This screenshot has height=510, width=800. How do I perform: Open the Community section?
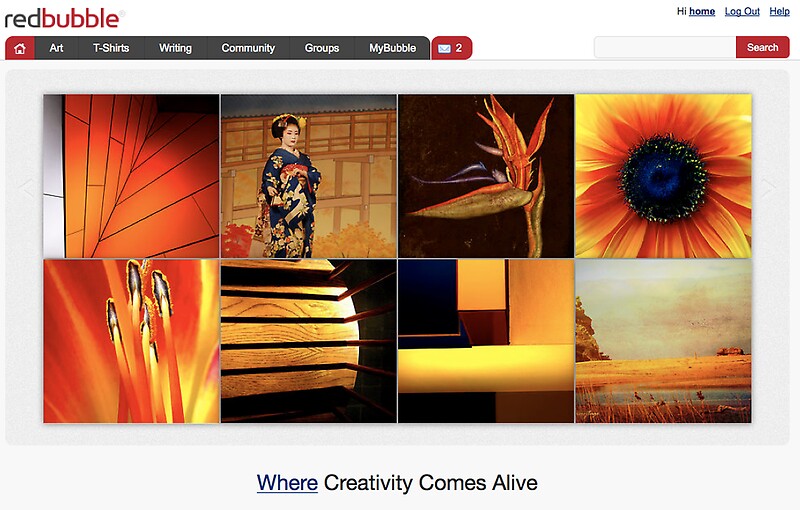[248, 48]
